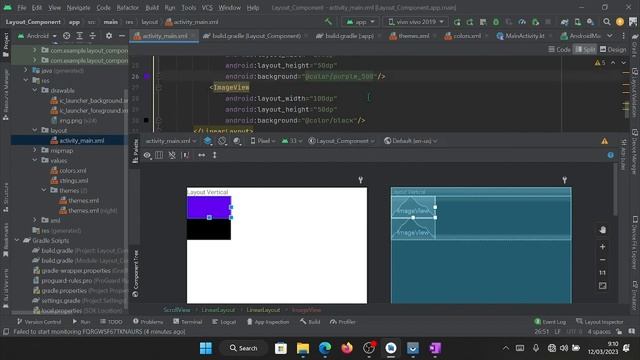Click the Zoom to Fit Screen icon

(x=602, y=286)
